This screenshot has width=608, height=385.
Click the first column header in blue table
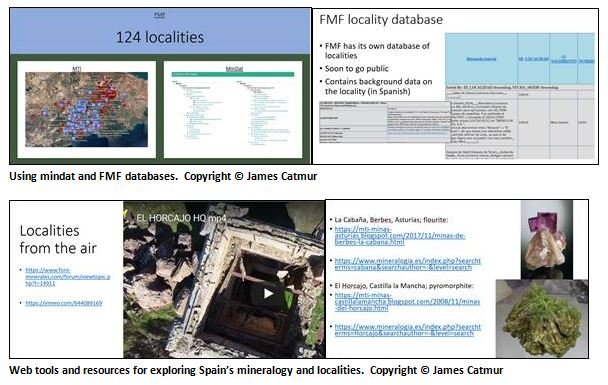(x=481, y=59)
